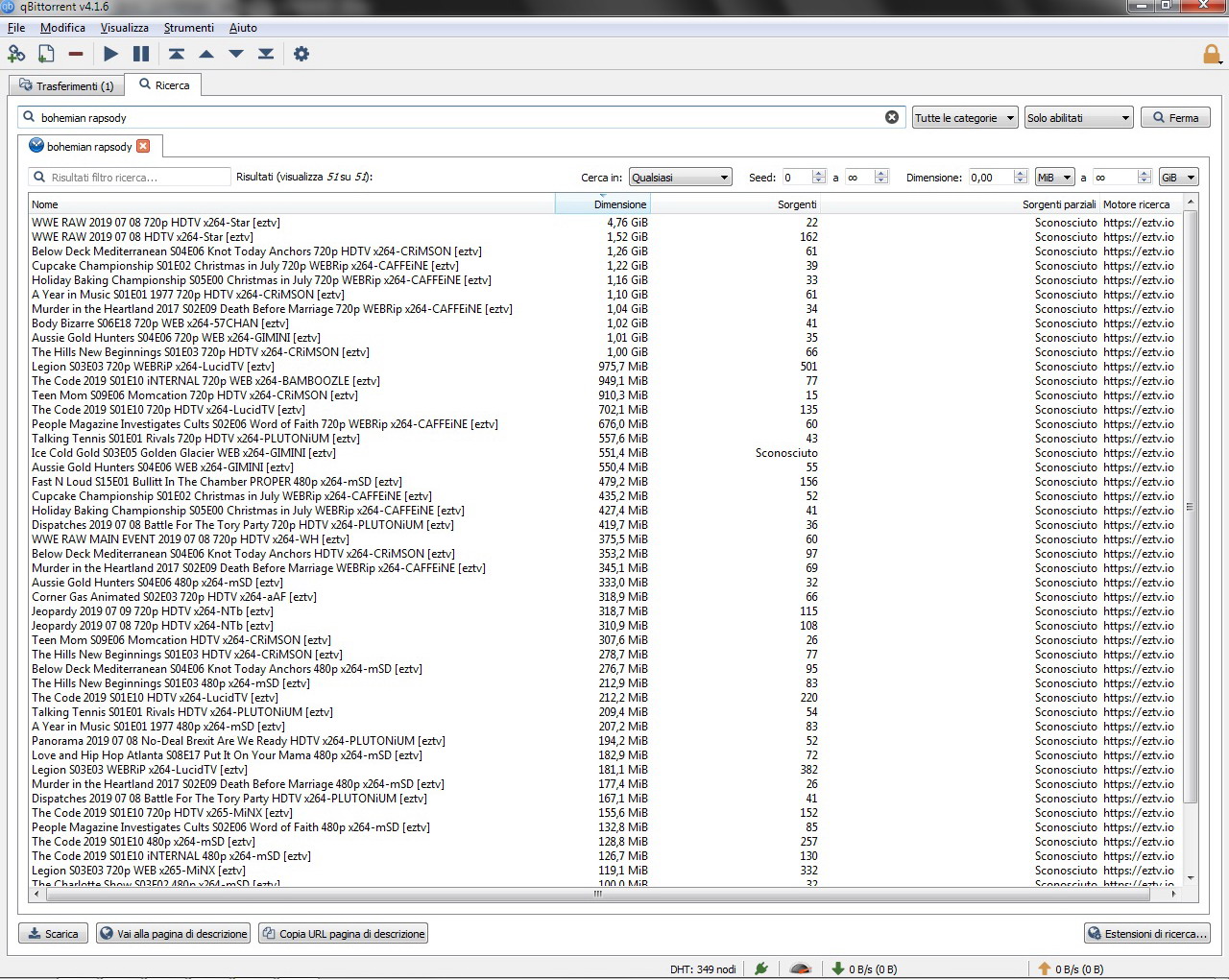1229x980 pixels.
Task: Select the Ricerca tab
Action: pyautogui.click(x=164, y=84)
